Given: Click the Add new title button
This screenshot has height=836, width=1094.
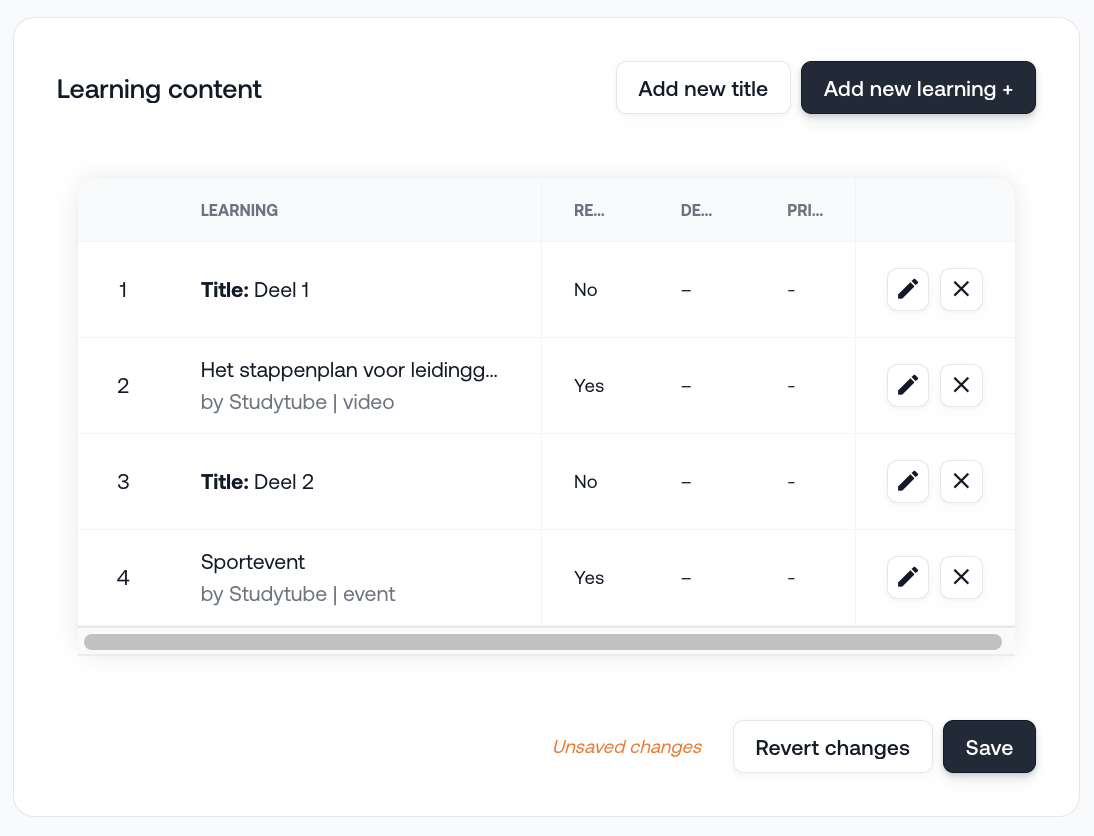Looking at the screenshot, I should pos(703,88).
